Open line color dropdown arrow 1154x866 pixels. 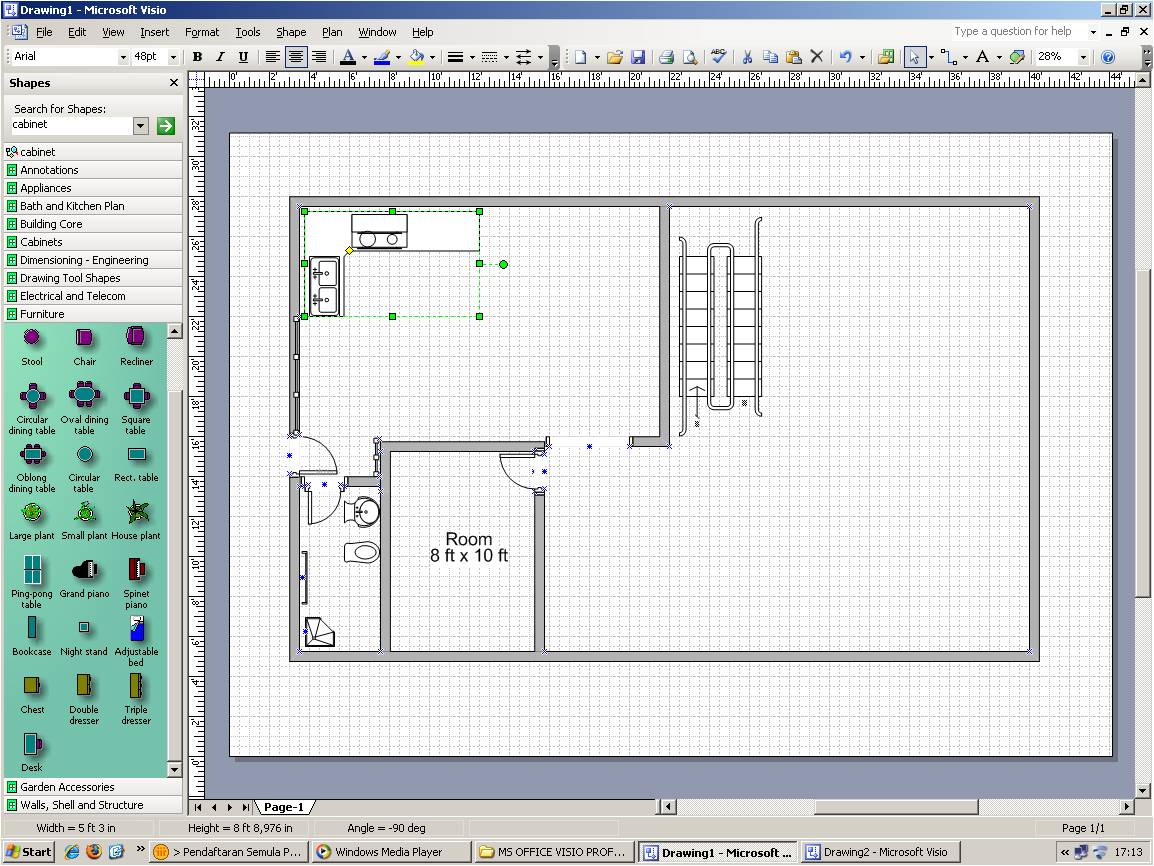coord(398,57)
